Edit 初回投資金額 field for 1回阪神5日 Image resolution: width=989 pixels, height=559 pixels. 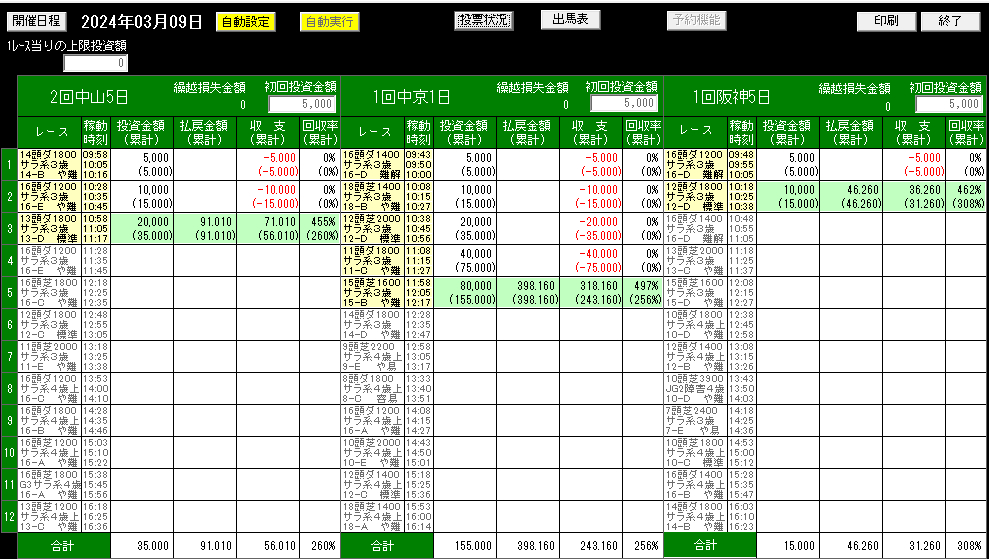[x=949, y=103]
